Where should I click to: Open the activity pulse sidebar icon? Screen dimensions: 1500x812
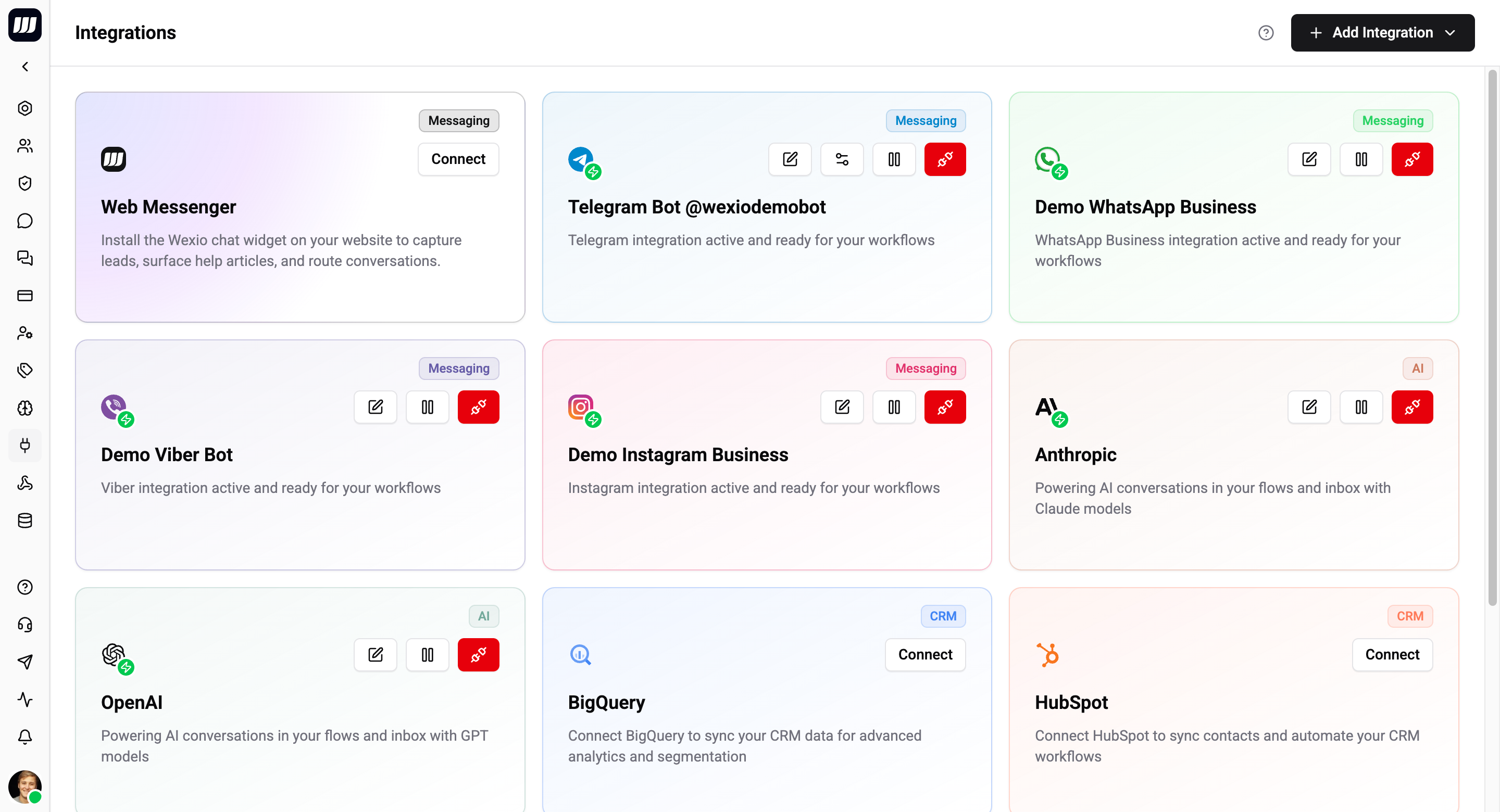tap(25, 700)
